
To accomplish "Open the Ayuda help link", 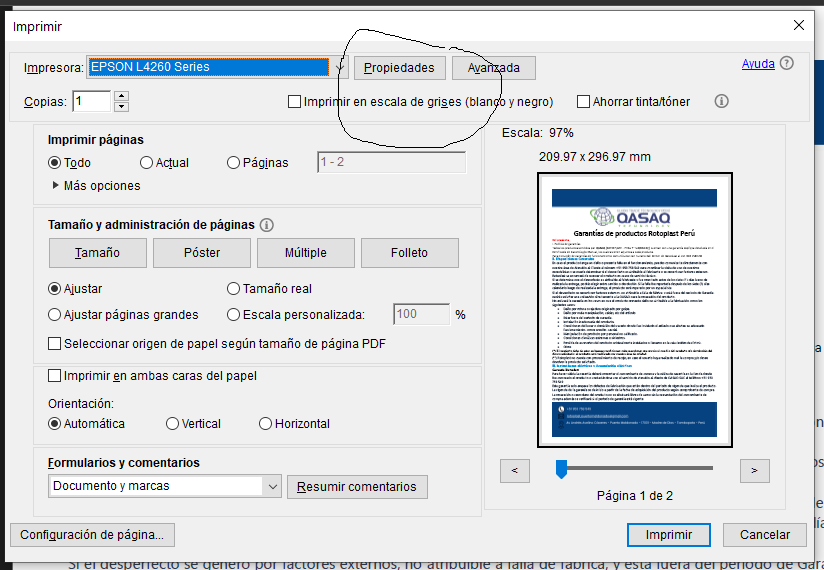I will [x=758, y=64].
